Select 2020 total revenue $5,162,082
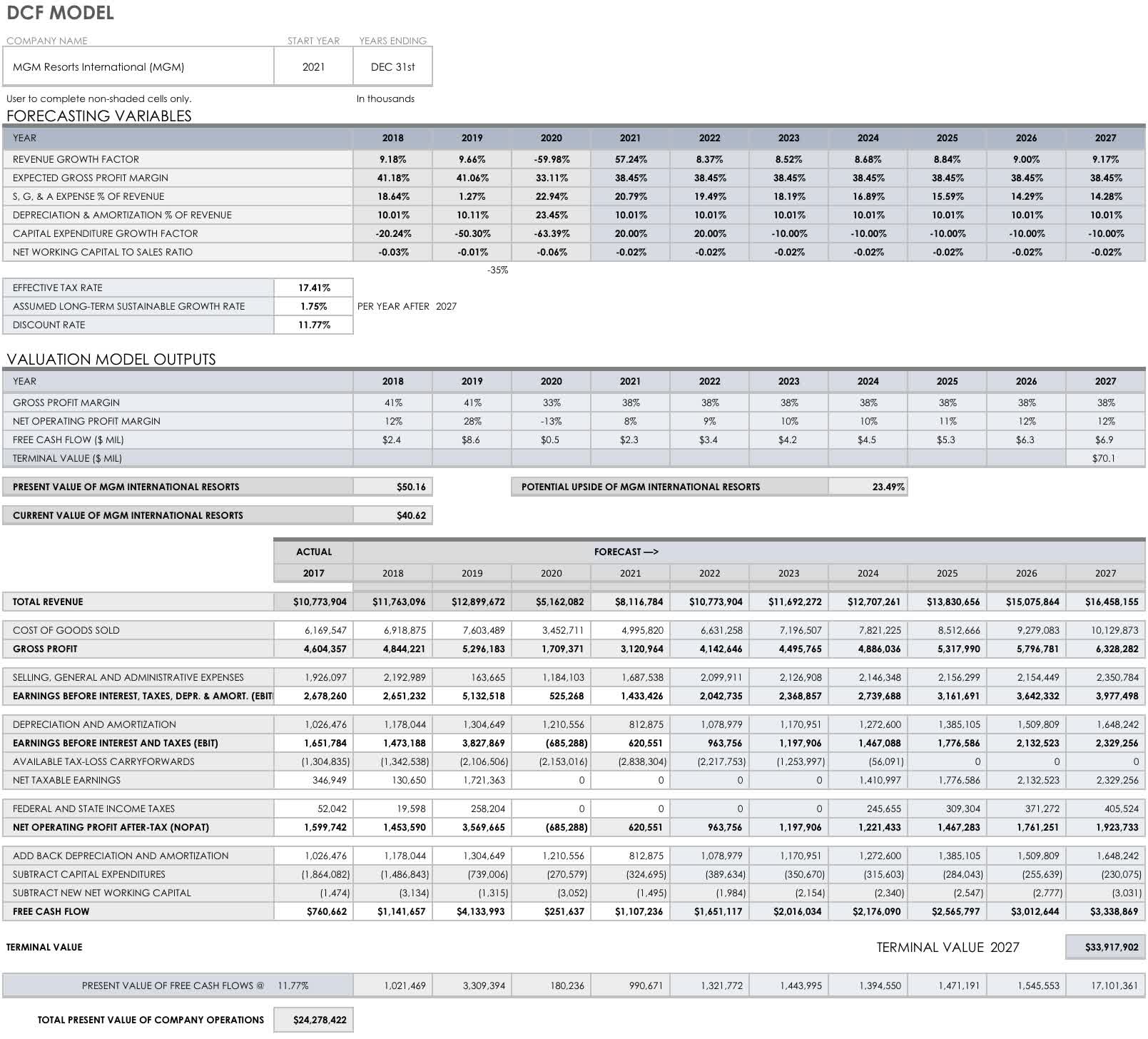This screenshot has width=1148, height=1039. click(x=551, y=602)
